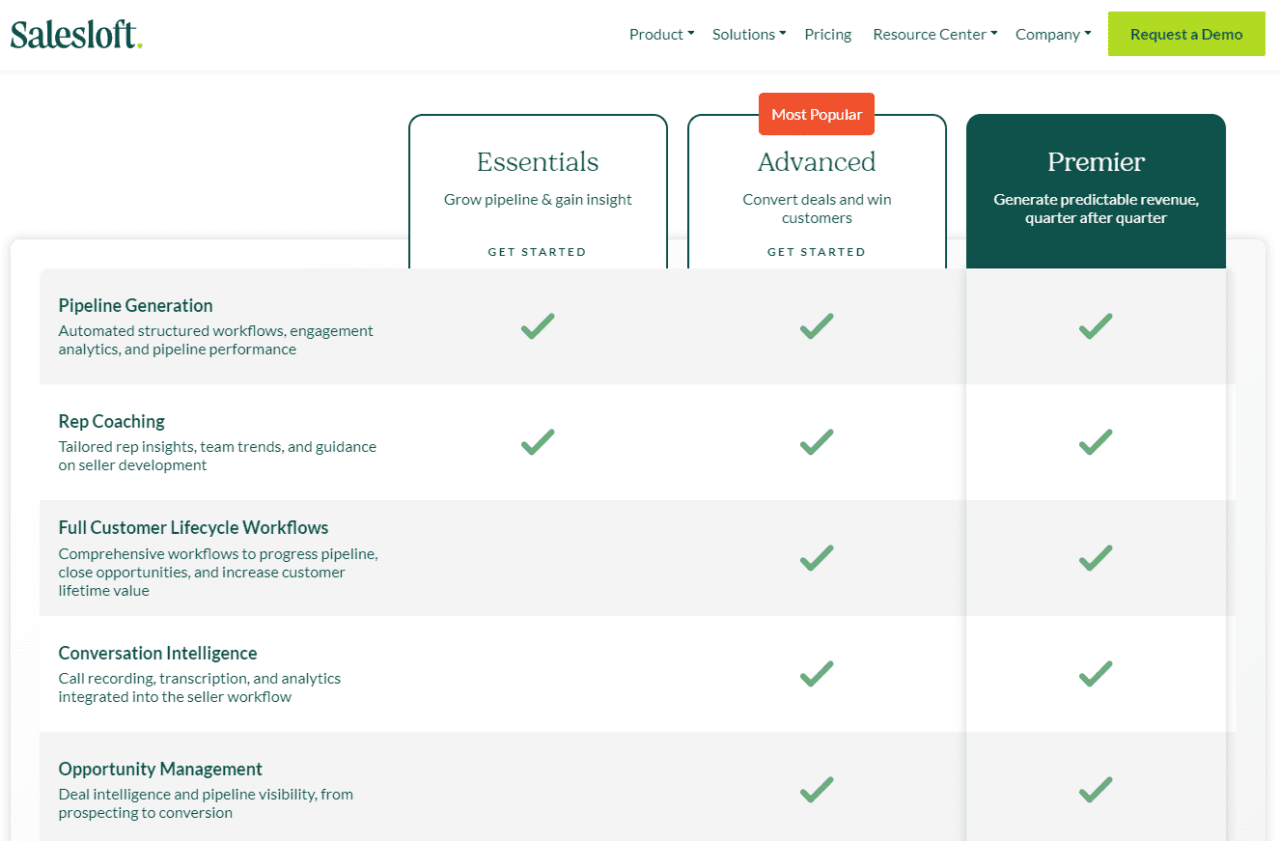The image size is (1280, 841).
Task: Click the Premier checkmark for Conversation Intelligence
Action: click(1095, 673)
